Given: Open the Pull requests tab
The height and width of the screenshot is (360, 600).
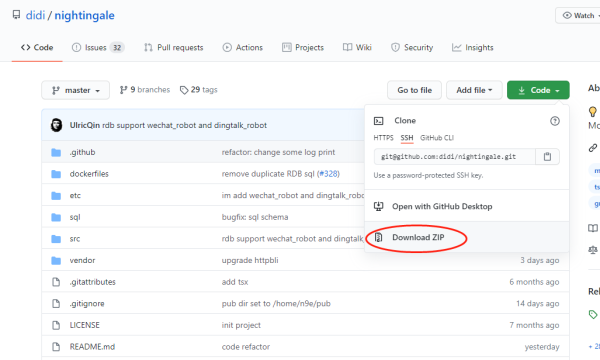Looking at the screenshot, I should (x=173, y=47).
